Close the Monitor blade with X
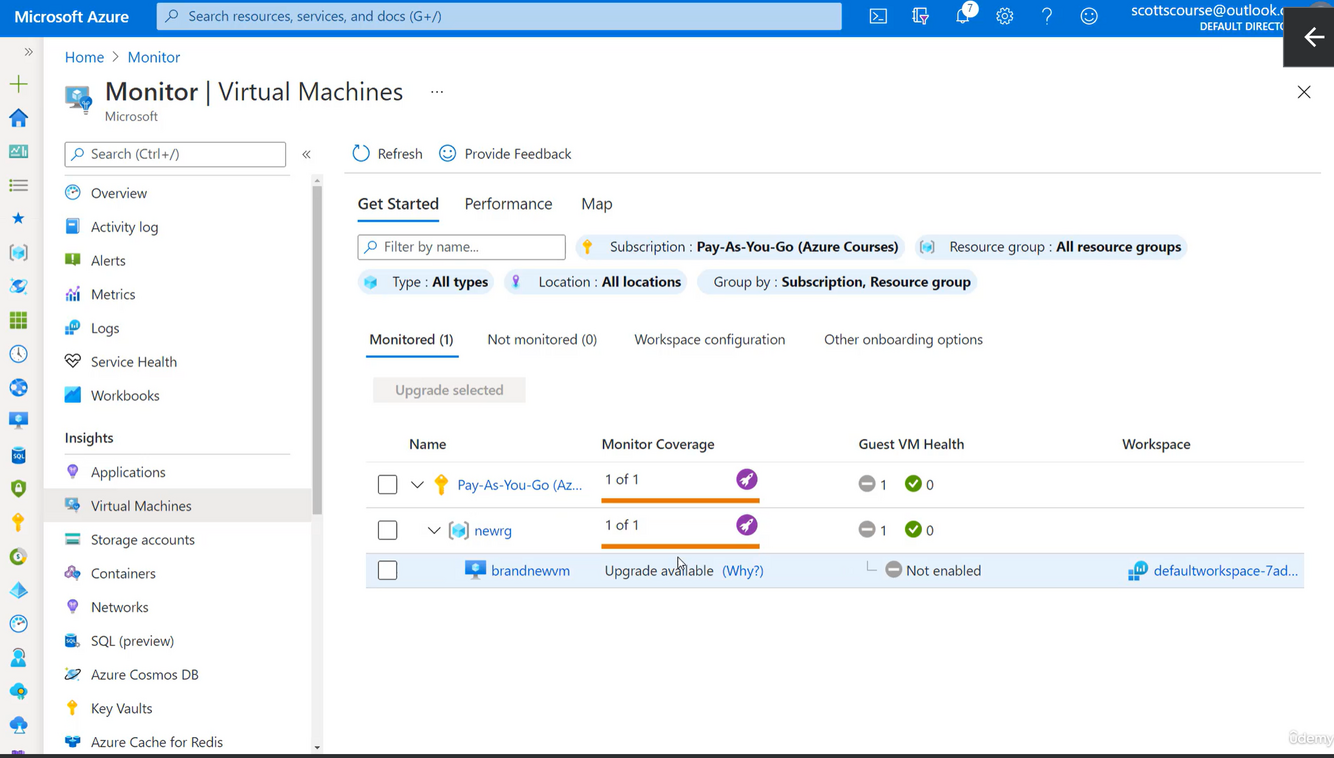This screenshot has height=758, width=1334. [x=1304, y=92]
